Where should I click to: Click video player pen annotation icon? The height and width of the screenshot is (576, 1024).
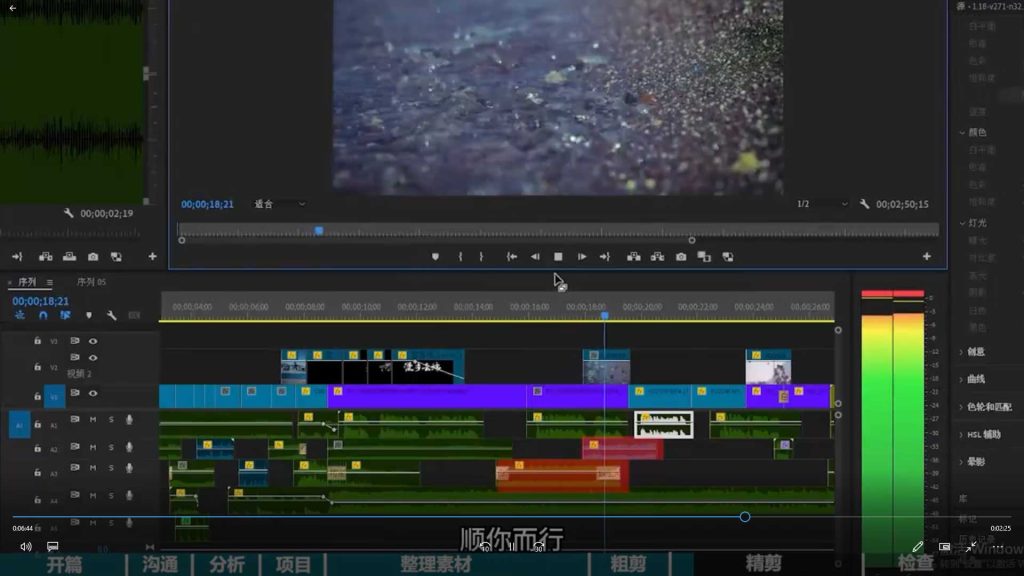918,546
